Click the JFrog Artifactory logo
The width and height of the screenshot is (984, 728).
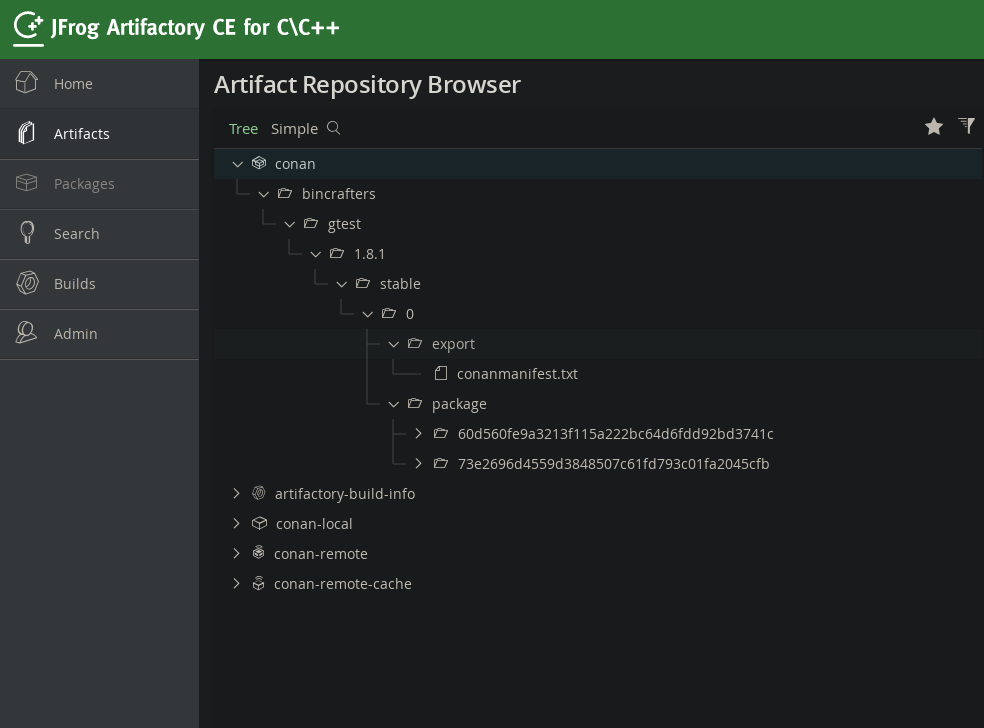tap(28, 27)
